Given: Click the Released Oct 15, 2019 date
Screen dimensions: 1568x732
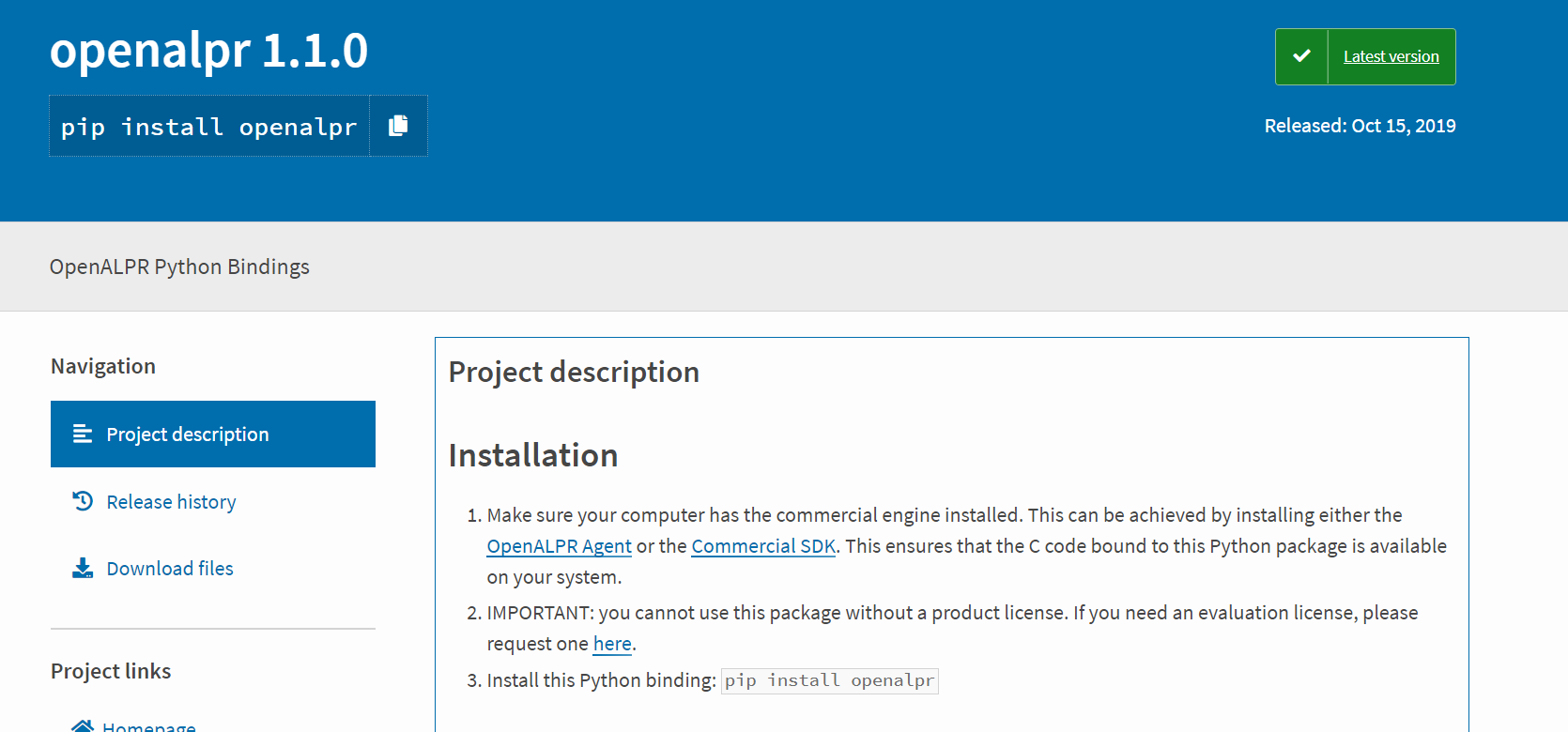Looking at the screenshot, I should (x=1360, y=126).
